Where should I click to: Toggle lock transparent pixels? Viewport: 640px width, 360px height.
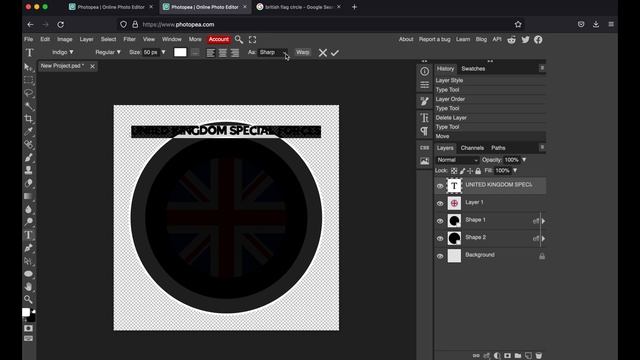pyautogui.click(x=454, y=171)
